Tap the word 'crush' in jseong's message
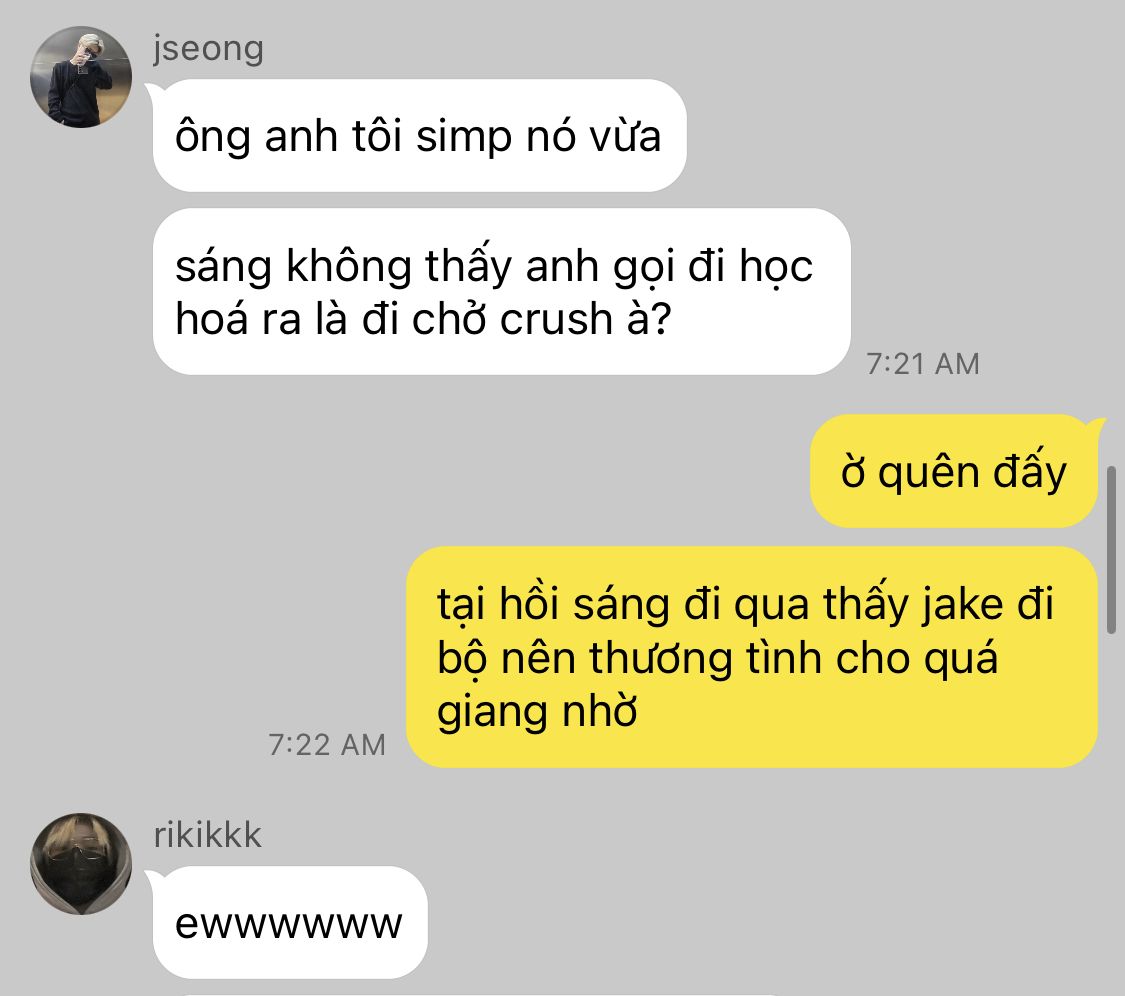The width and height of the screenshot is (1125, 996). (x=555, y=319)
